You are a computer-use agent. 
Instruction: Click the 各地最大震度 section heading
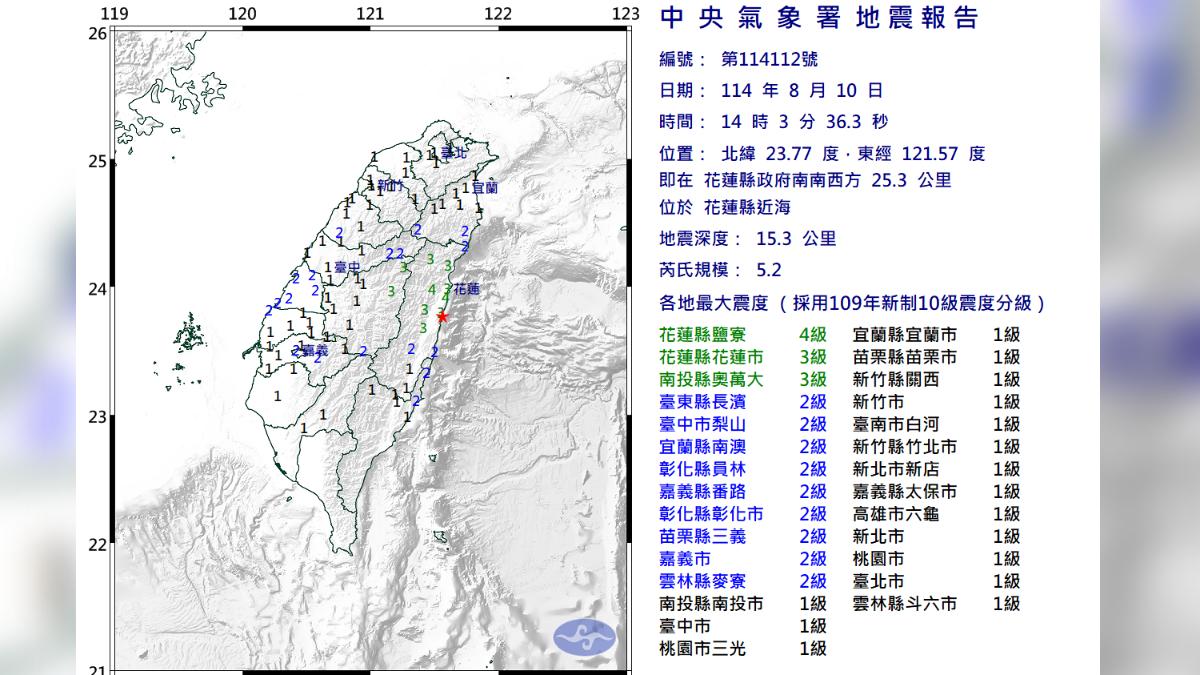coord(853,304)
